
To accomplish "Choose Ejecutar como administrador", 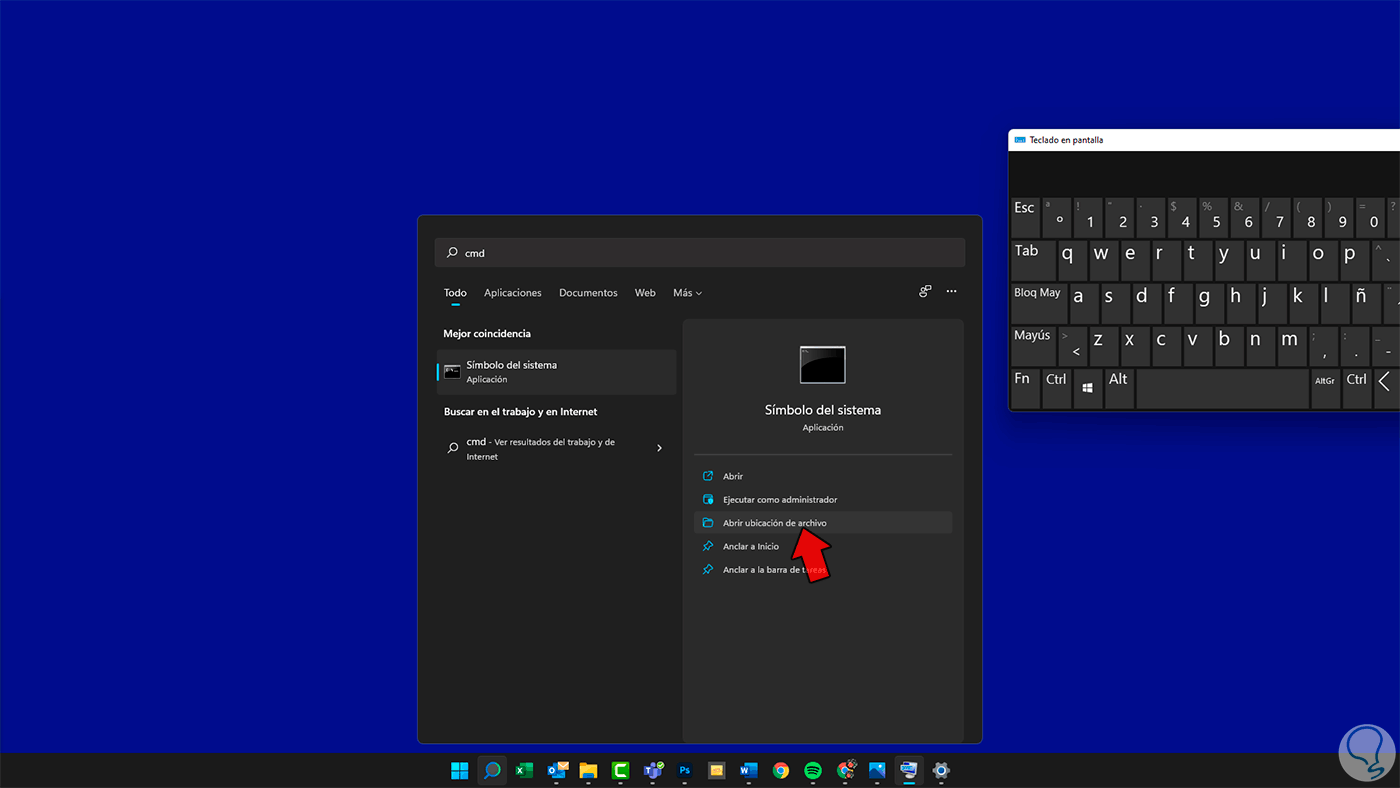I will click(x=780, y=500).
